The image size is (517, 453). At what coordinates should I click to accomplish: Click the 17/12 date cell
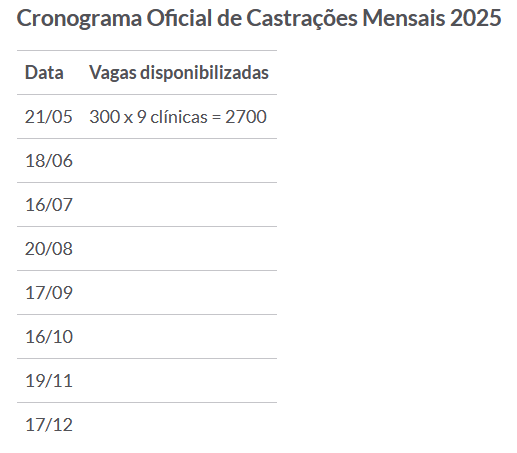[49, 425]
